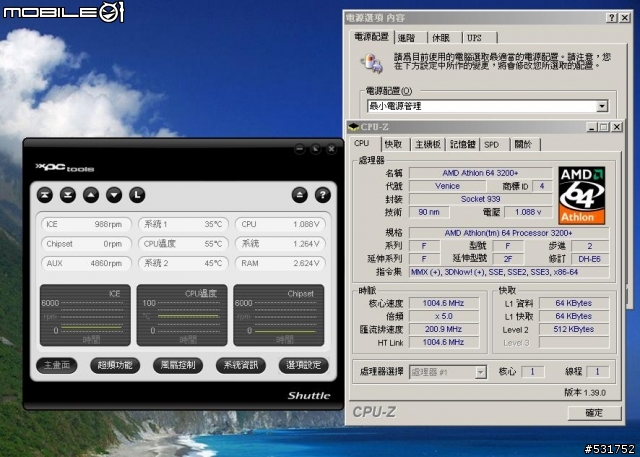Click the ICE fan speed graph
The image size is (640, 457).
point(85,315)
